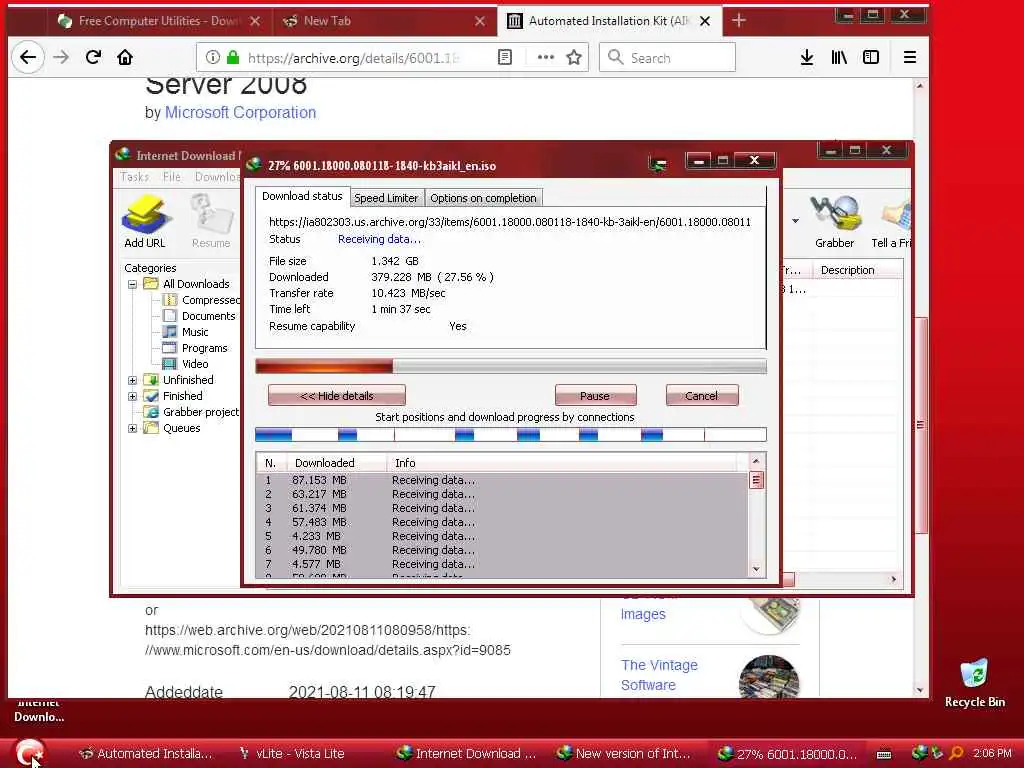Click the orange search icon in system tray
Image resolution: width=1024 pixels, height=768 pixels.
pyautogui.click(x=956, y=753)
